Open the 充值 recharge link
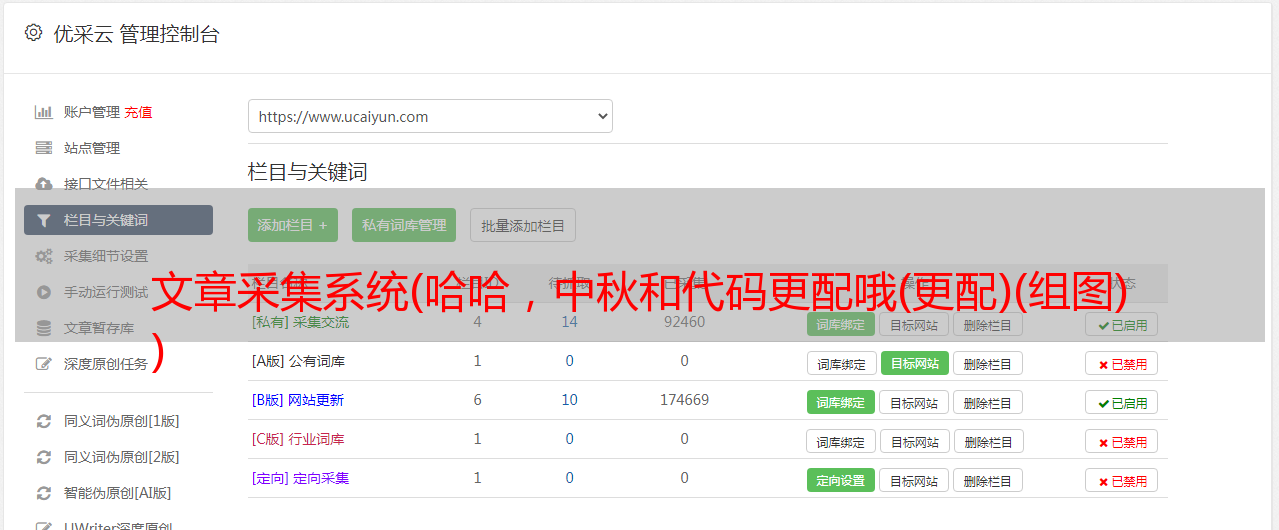1279x530 pixels. point(138,112)
